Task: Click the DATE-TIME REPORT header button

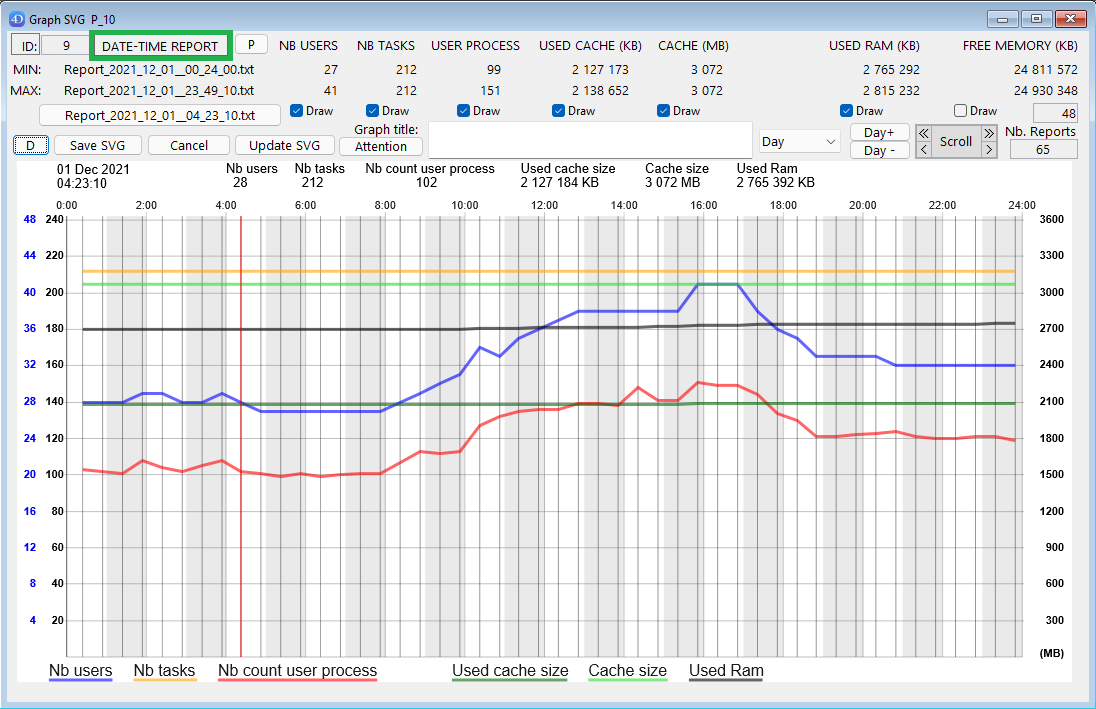Action: (x=161, y=46)
